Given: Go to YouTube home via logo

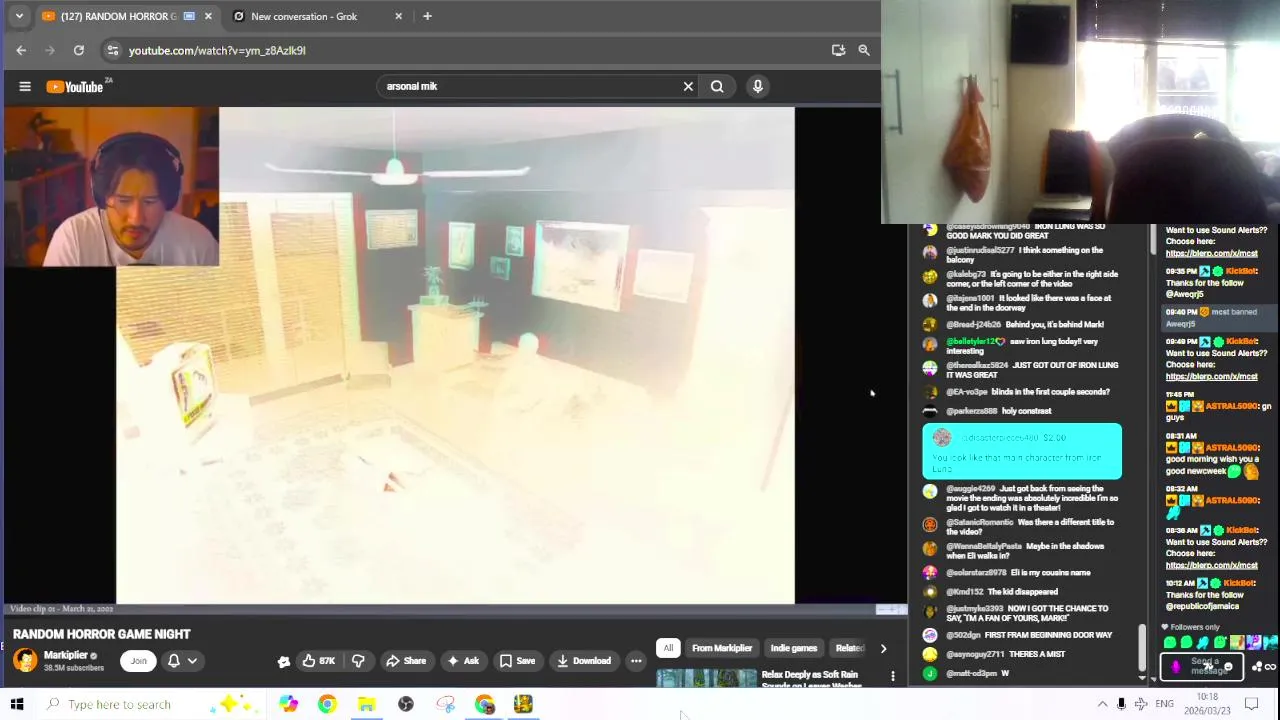Looking at the screenshot, I should [75, 87].
